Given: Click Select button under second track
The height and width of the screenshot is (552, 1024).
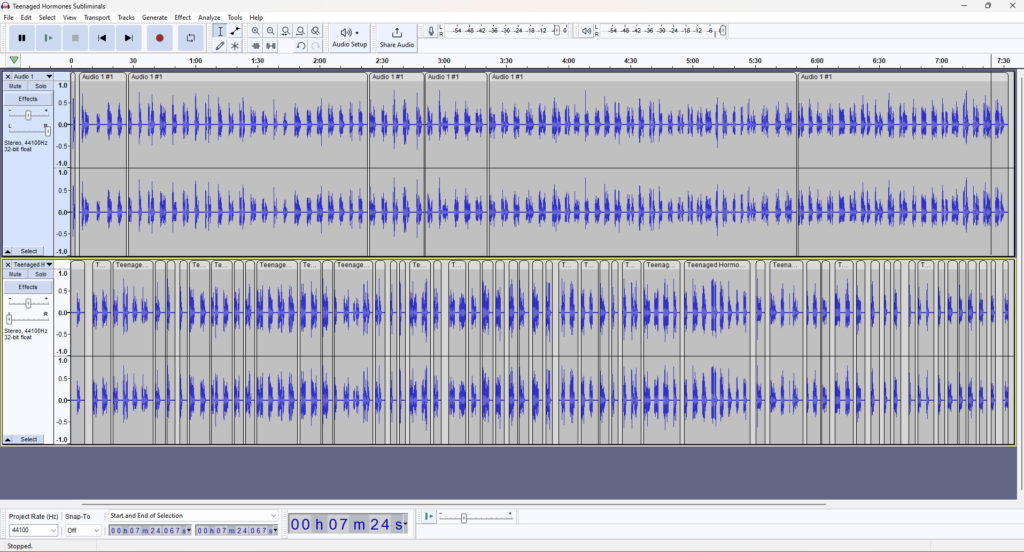Looking at the screenshot, I should 29,439.
